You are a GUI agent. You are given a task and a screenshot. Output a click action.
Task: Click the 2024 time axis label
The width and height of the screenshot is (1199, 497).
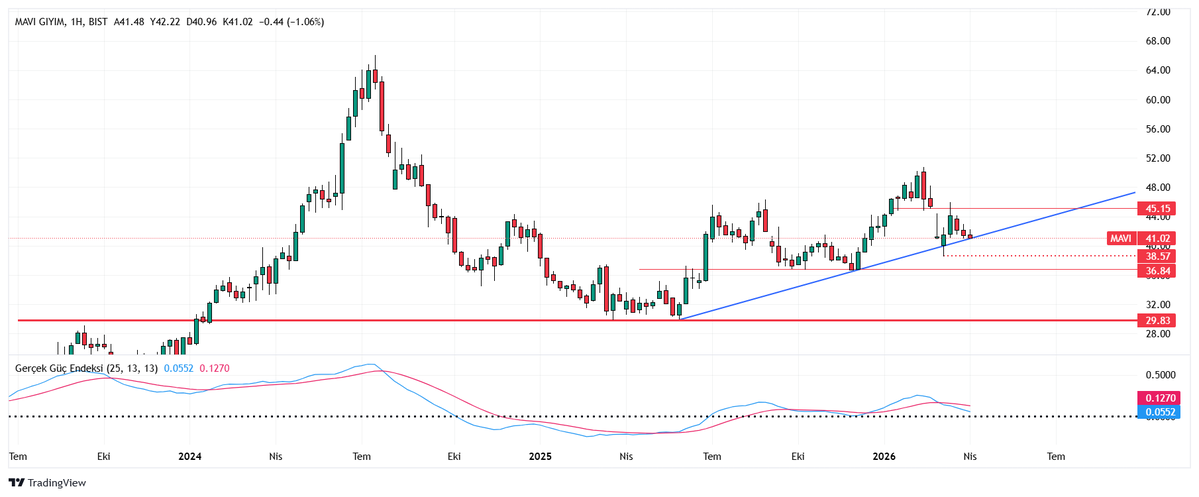189,456
